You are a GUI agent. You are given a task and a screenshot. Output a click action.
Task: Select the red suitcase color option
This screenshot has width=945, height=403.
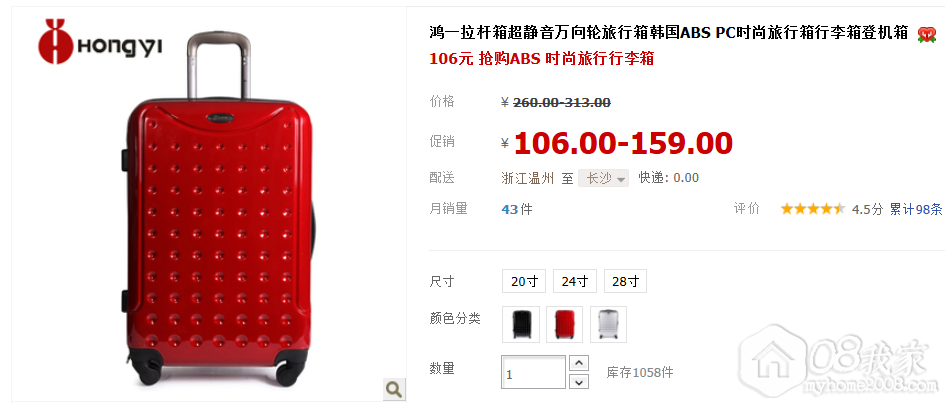coord(564,324)
